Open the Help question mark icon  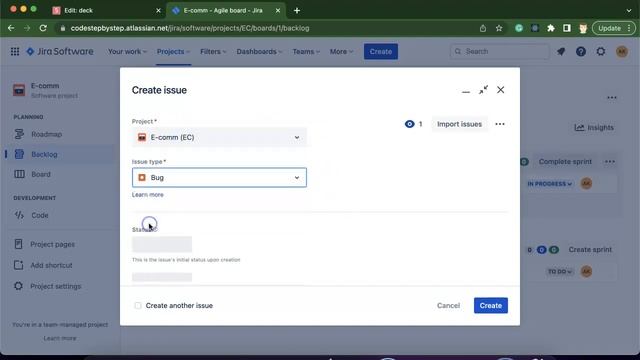[581, 51]
